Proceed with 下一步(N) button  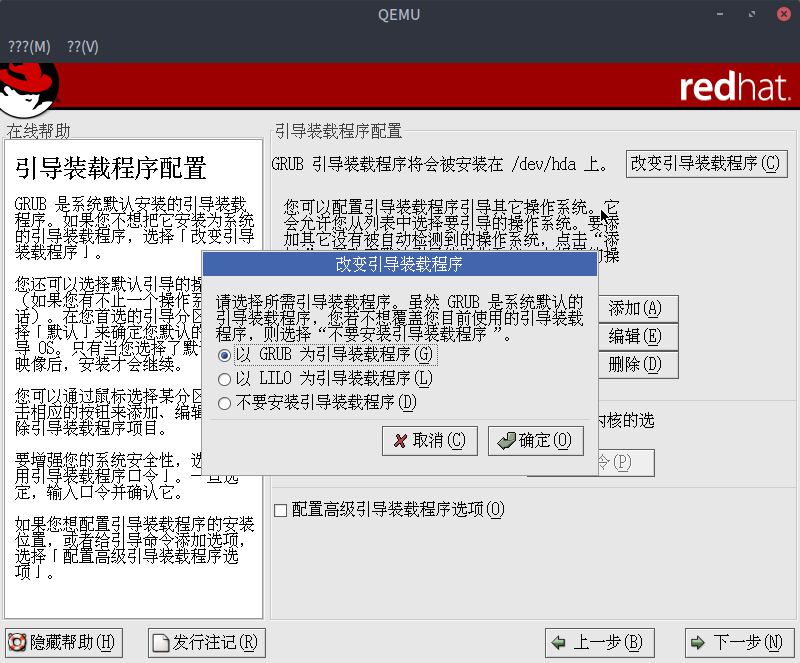pyautogui.click(x=740, y=643)
